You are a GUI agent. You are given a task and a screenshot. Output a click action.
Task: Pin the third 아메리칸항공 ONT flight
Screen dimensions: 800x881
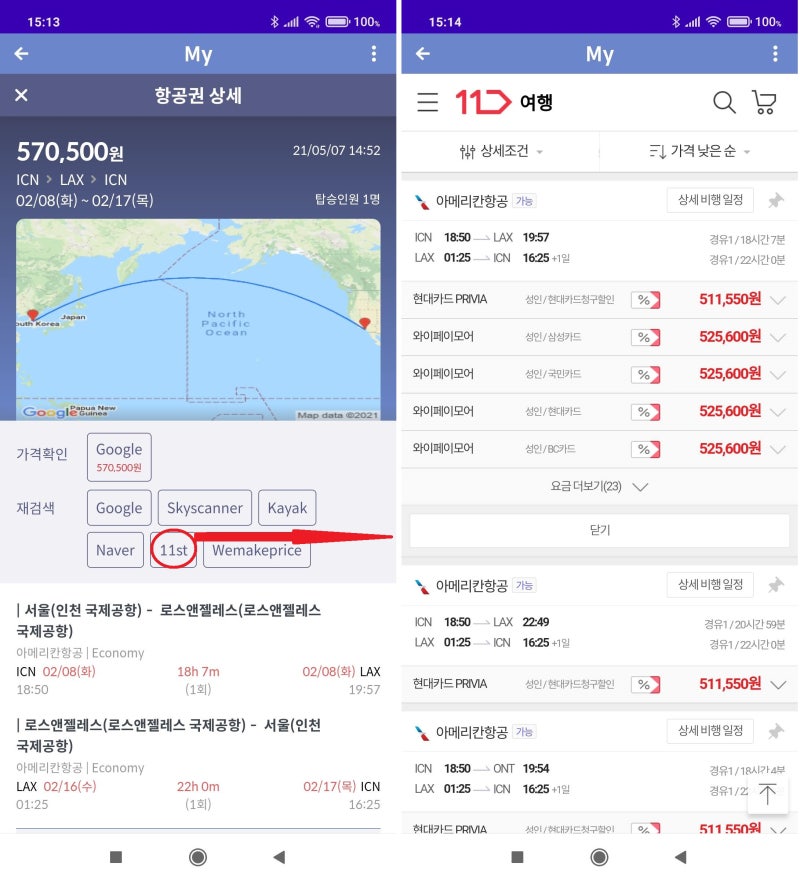pyautogui.click(x=775, y=732)
